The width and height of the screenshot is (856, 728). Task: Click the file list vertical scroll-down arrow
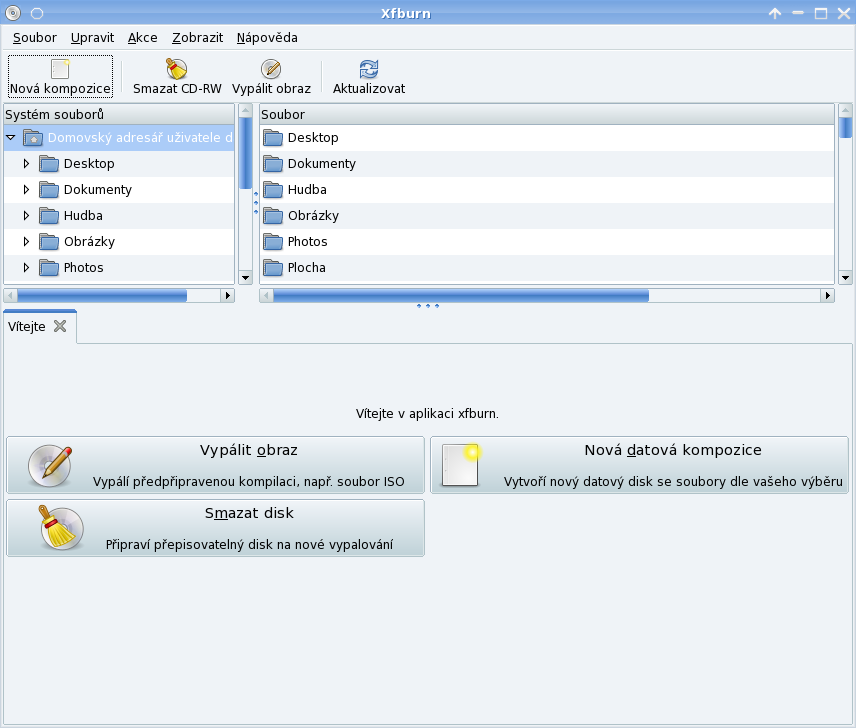click(x=846, y=278)
